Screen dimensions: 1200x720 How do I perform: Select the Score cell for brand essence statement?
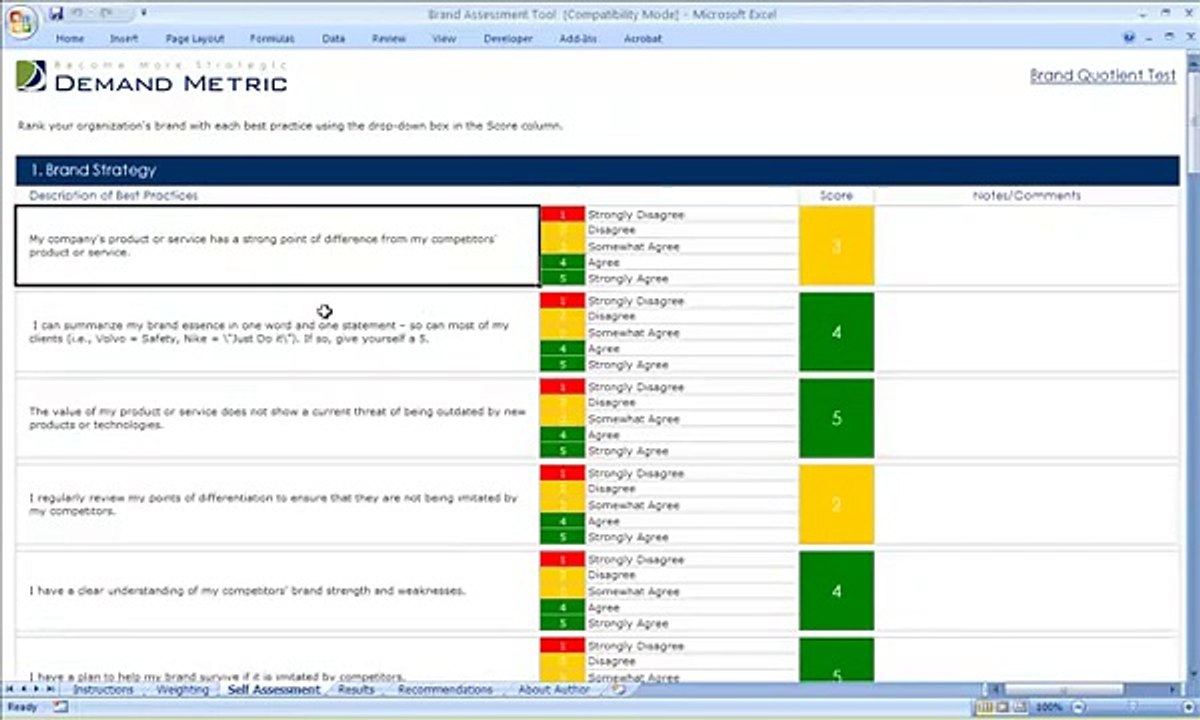(837, 332)
